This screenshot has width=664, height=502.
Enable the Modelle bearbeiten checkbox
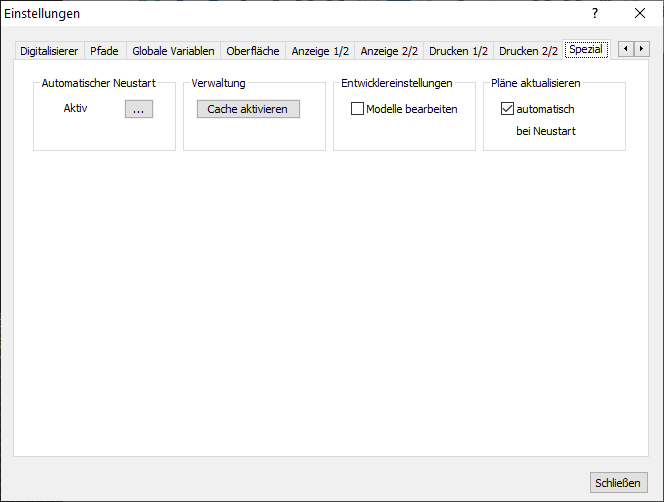coord(358,109)
